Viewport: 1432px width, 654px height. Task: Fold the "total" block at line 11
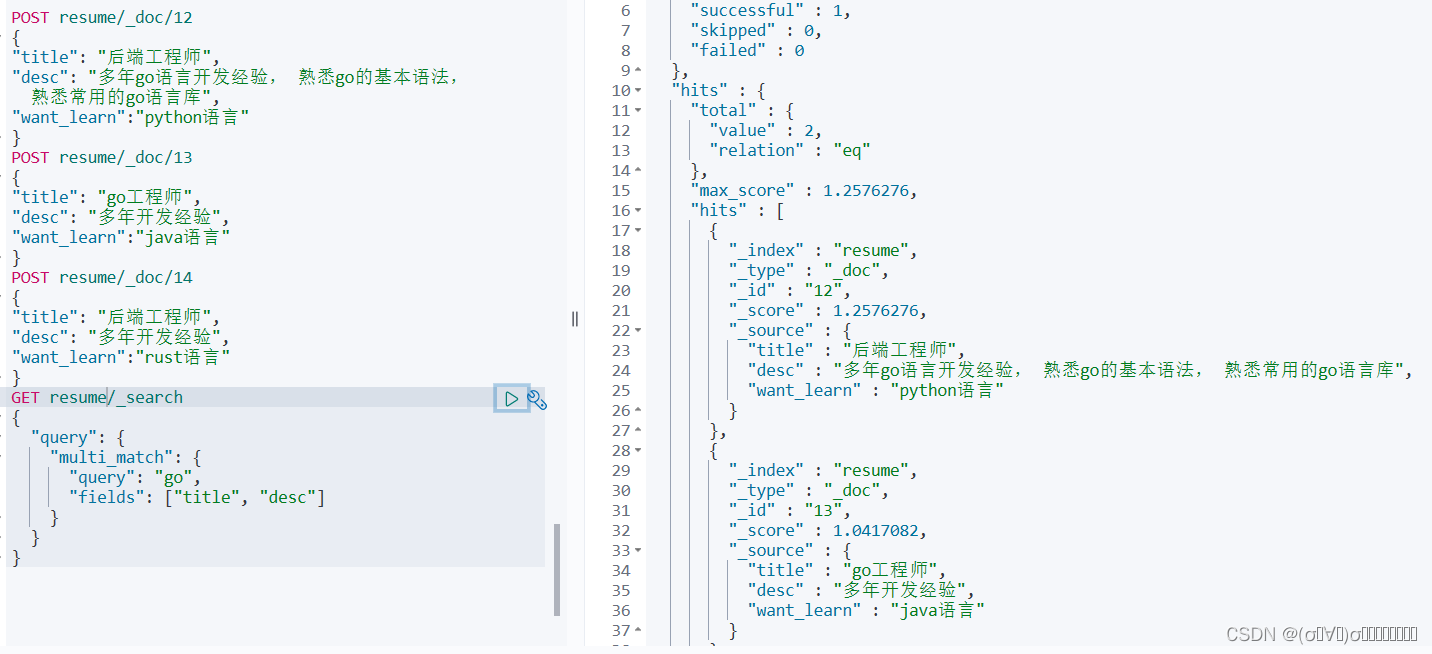click(x=640, y=111)
